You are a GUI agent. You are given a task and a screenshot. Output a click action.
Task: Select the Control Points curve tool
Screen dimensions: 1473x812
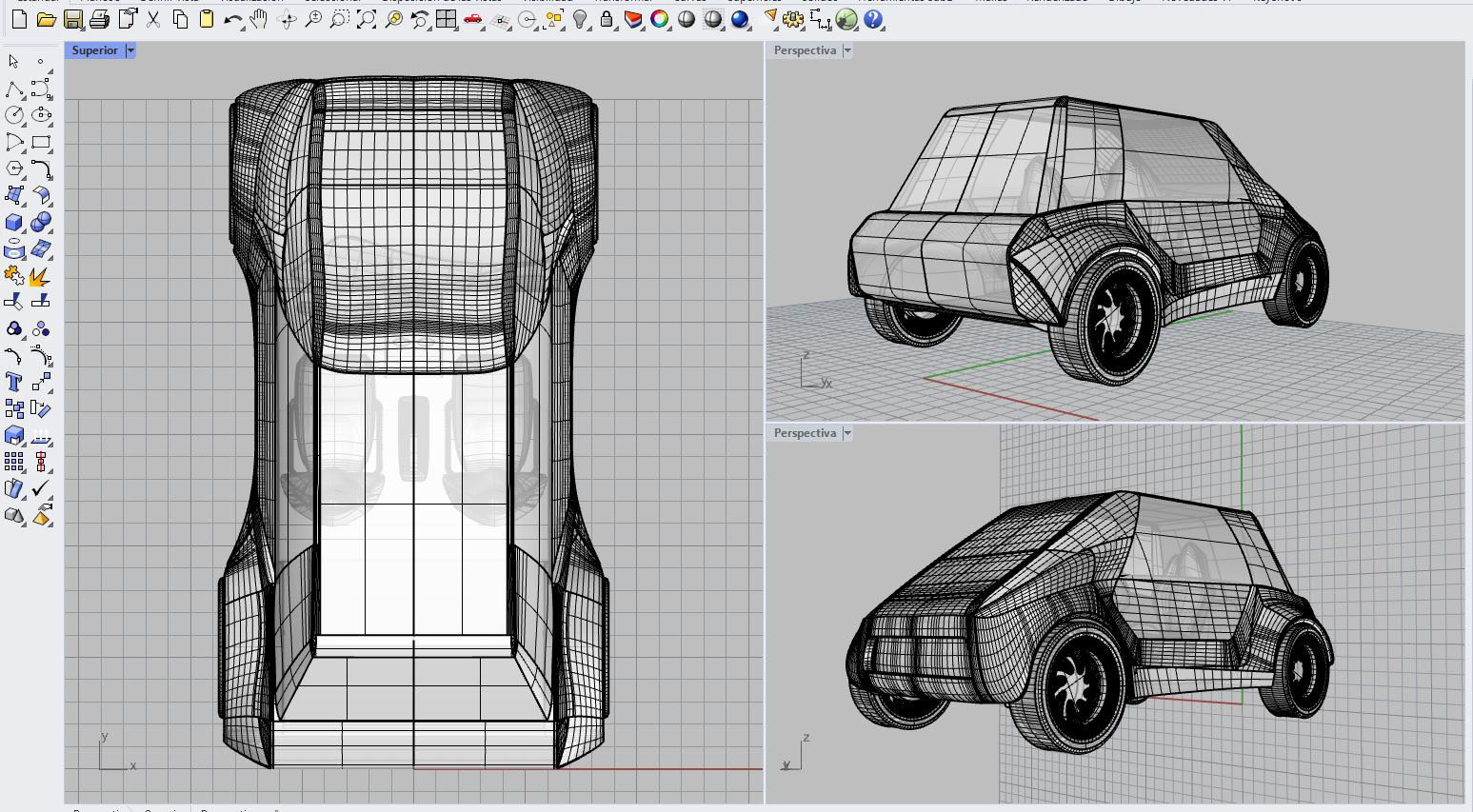[x=41, y=89]
